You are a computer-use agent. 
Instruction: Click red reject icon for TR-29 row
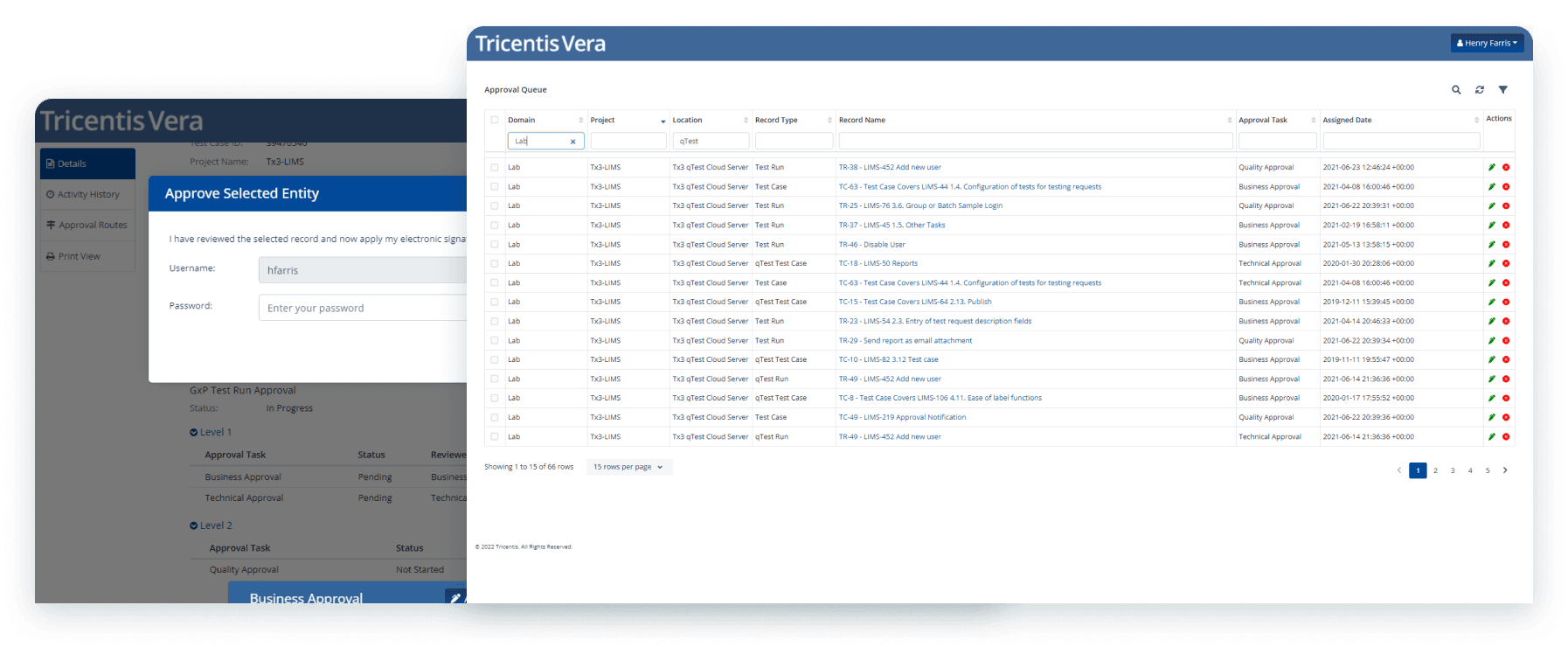[x=1506, y=340]
